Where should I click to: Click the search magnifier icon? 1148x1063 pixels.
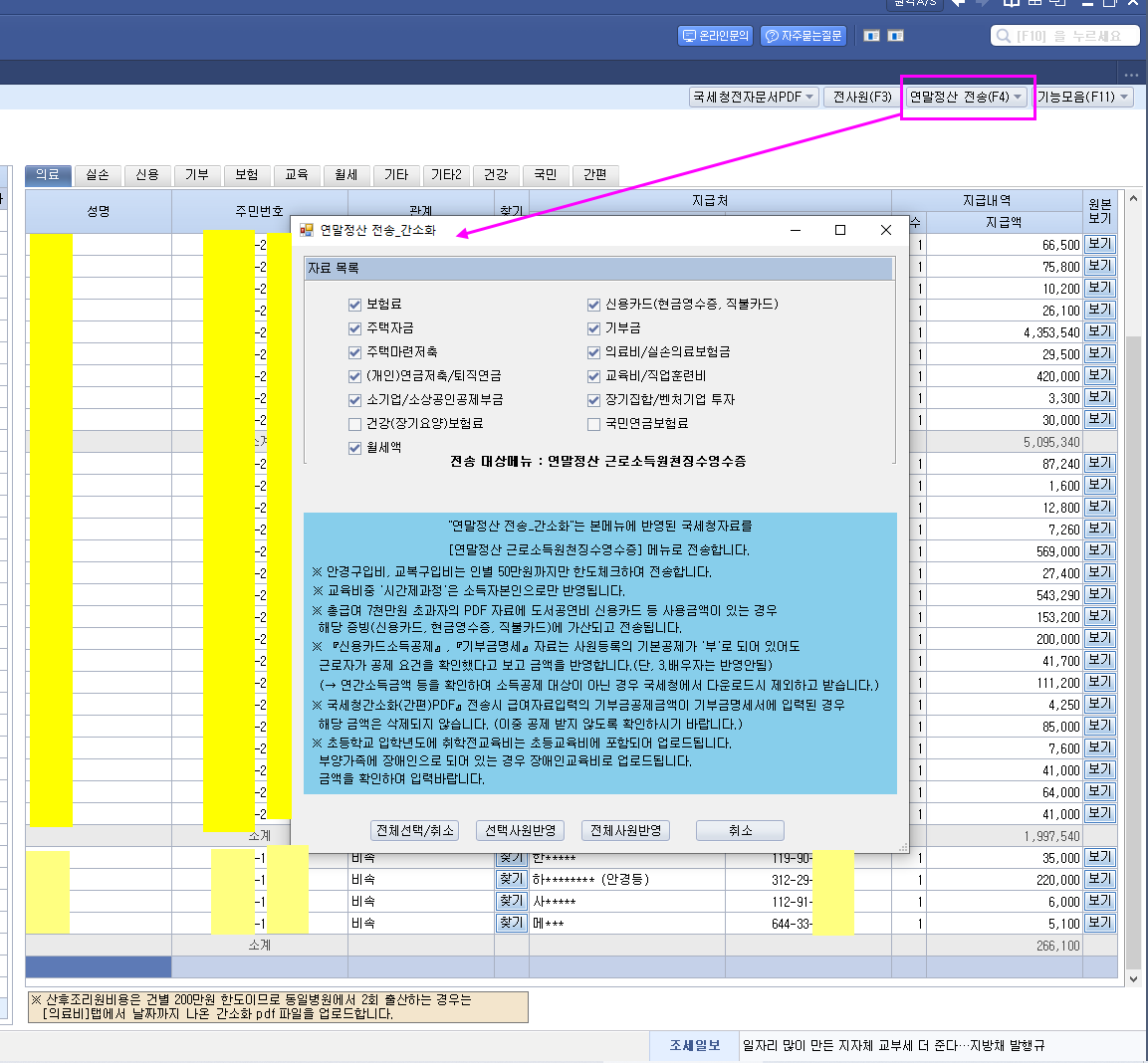point(1003,36)
